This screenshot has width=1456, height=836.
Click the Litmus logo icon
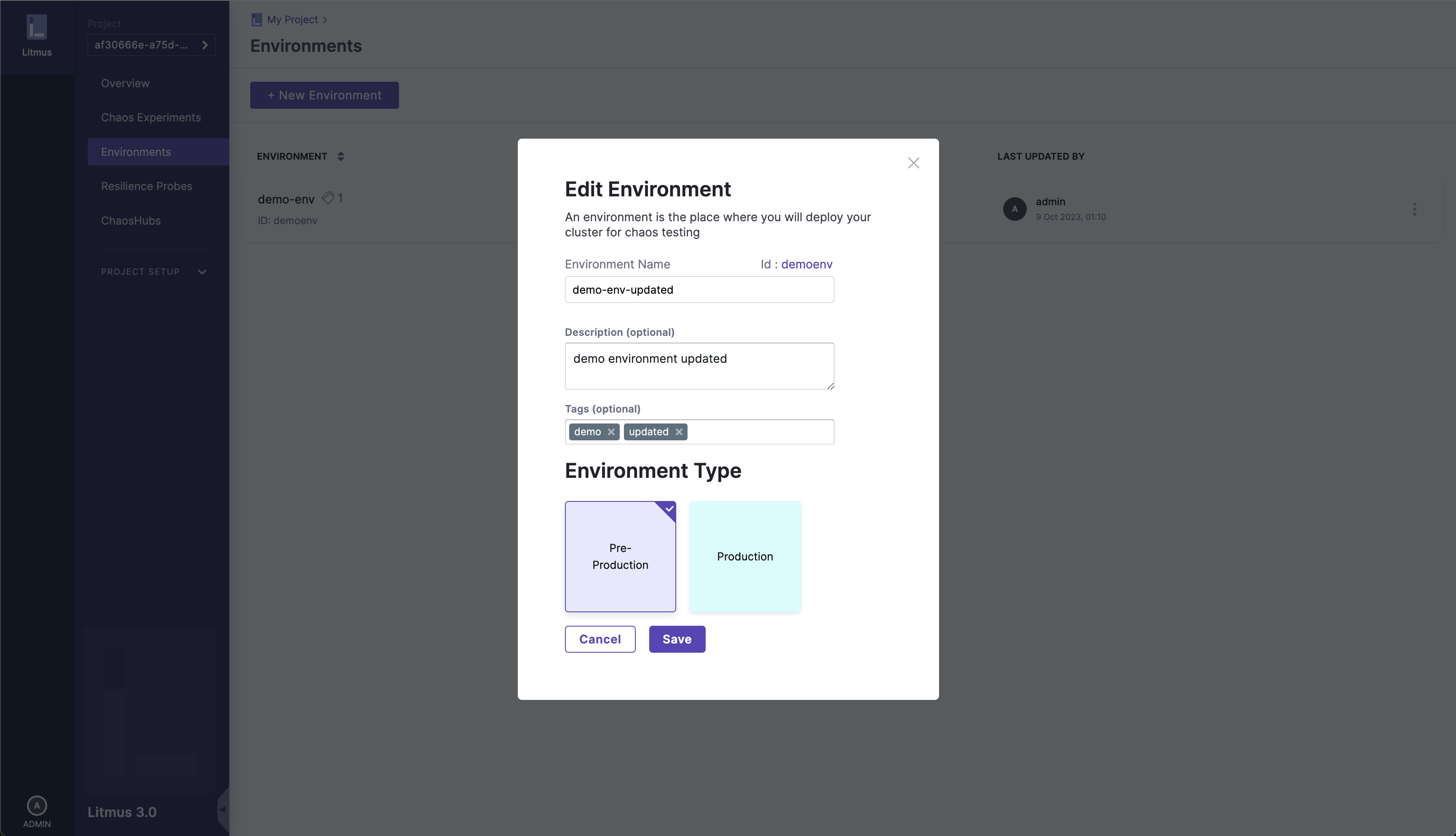click(37, 27)
